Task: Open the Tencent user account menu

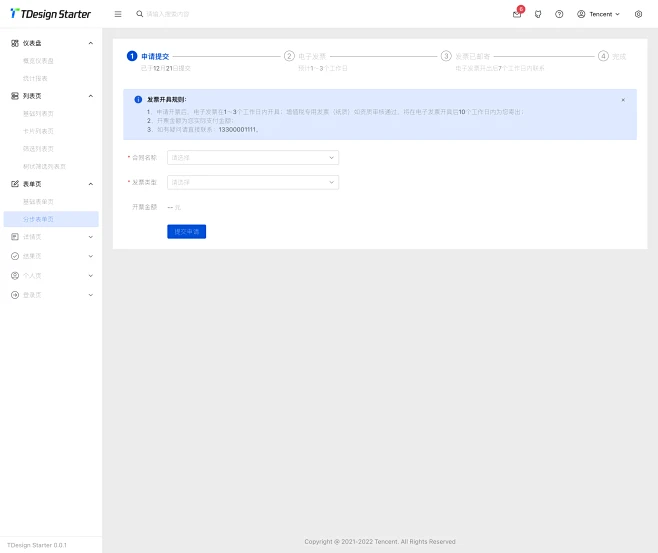Action: (598, 14)
